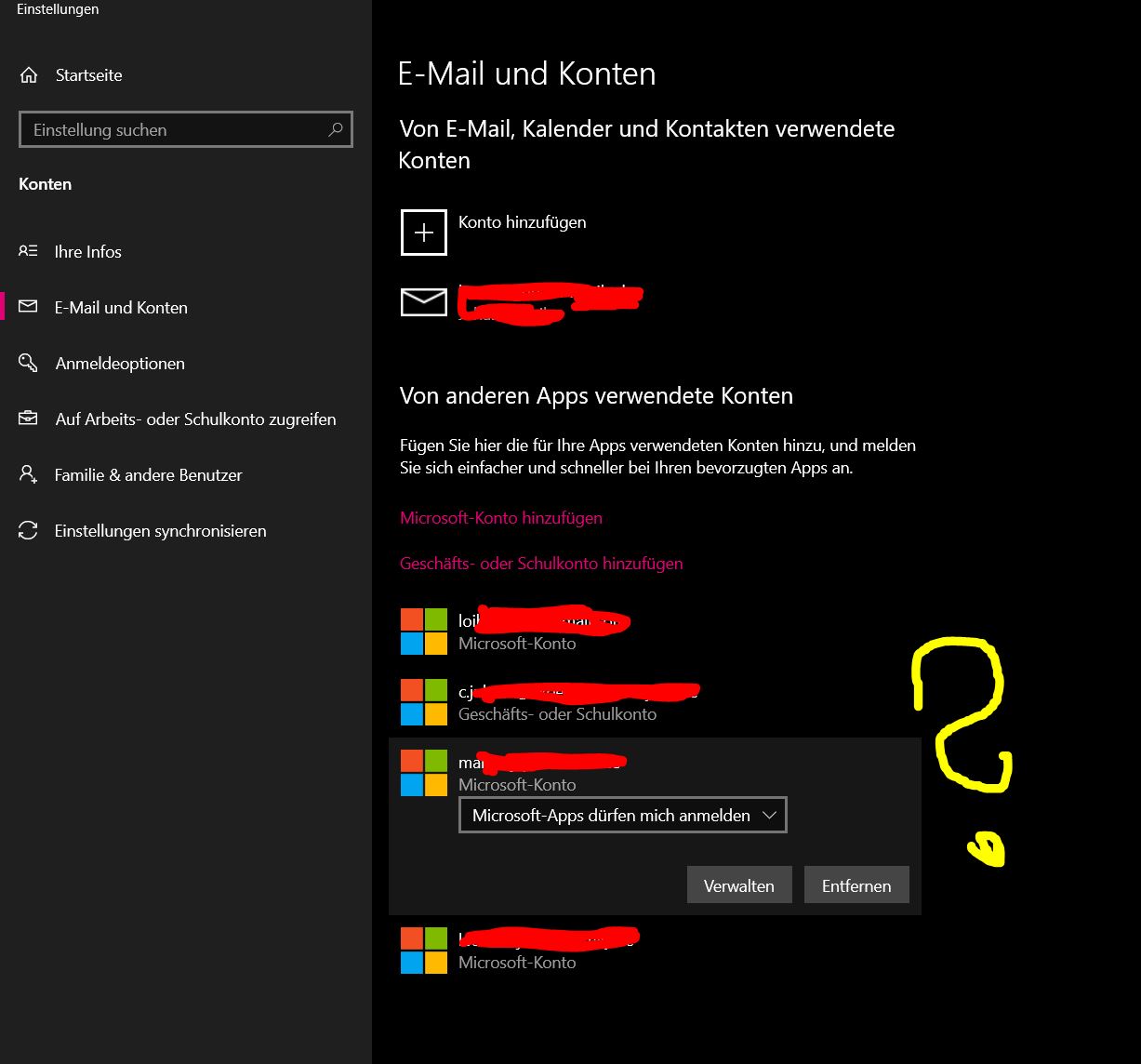Viewport: 1141px width, 1064px height.
Task: Click the Entfernen button
Action: (x=856, y=885)
